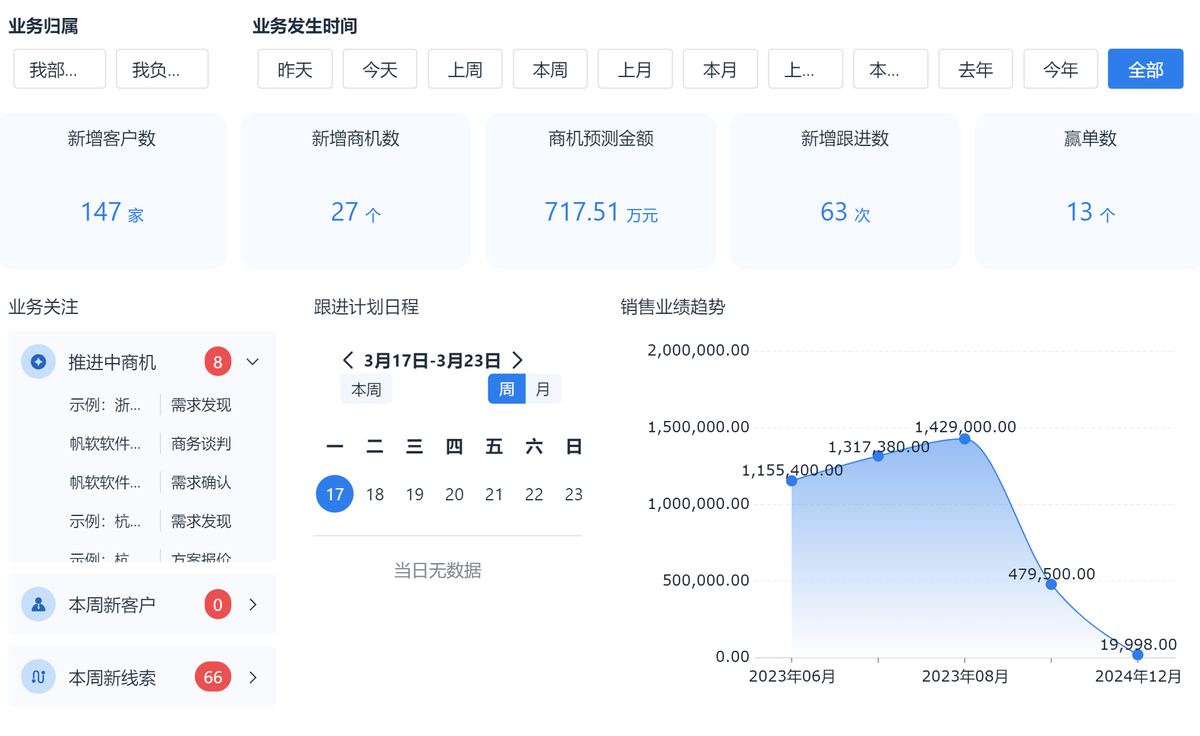
Task: Filter by 昨天
Action: click(x=295, y=69)
